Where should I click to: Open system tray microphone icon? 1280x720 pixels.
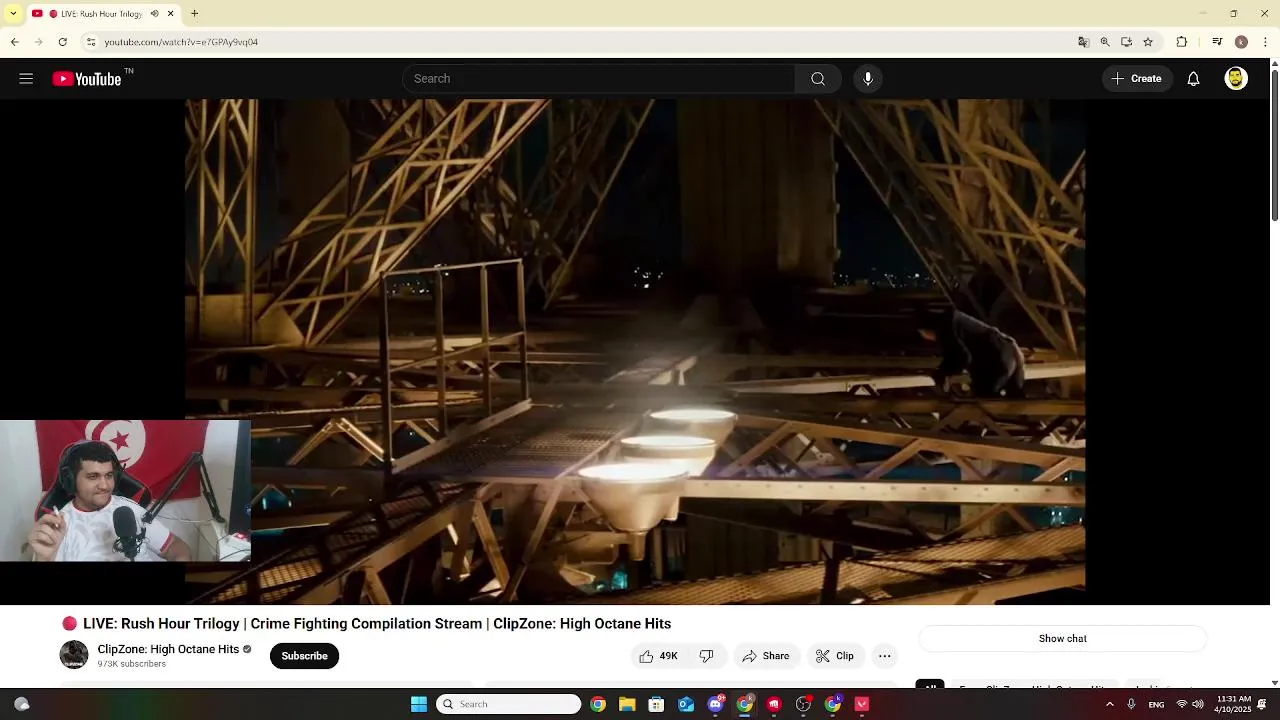[1131, 704]
